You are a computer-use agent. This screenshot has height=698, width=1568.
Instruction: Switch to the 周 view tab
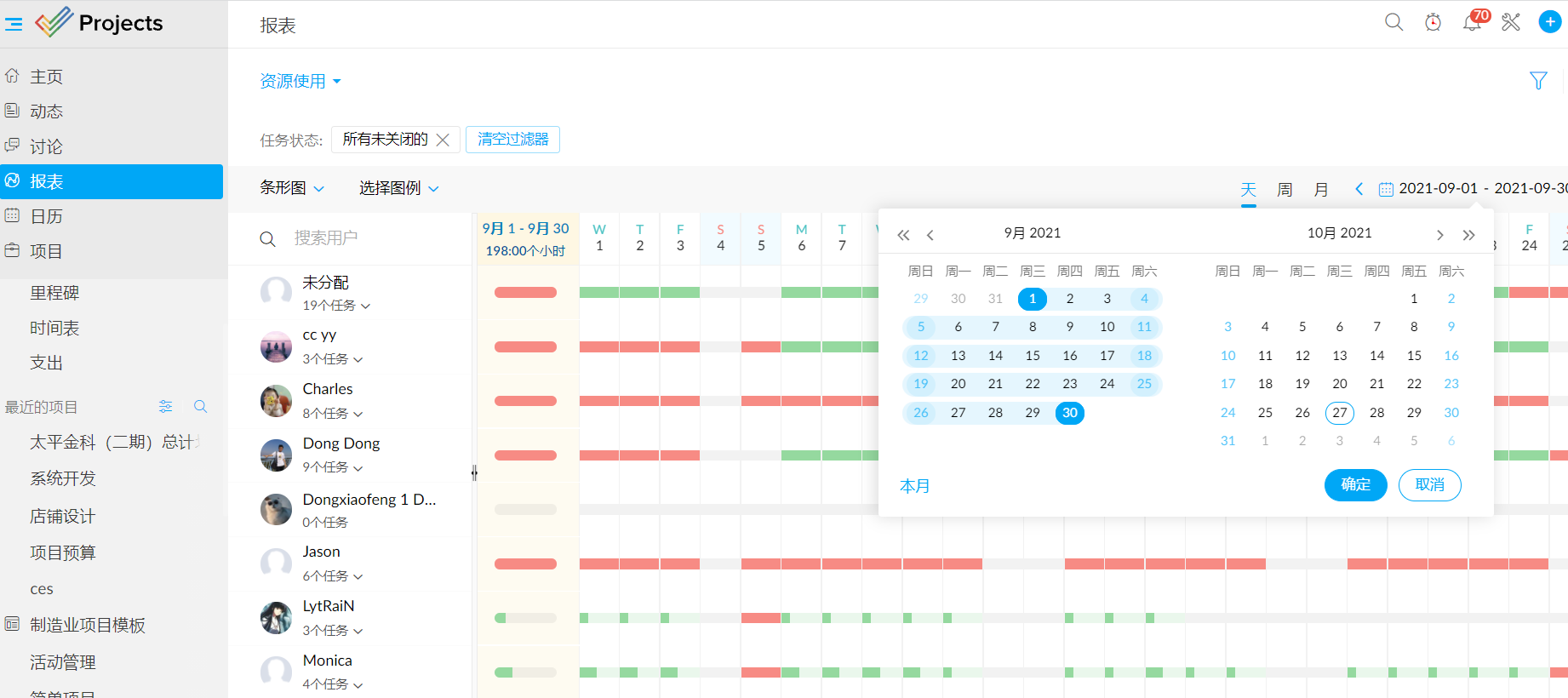pos(1285,189)
